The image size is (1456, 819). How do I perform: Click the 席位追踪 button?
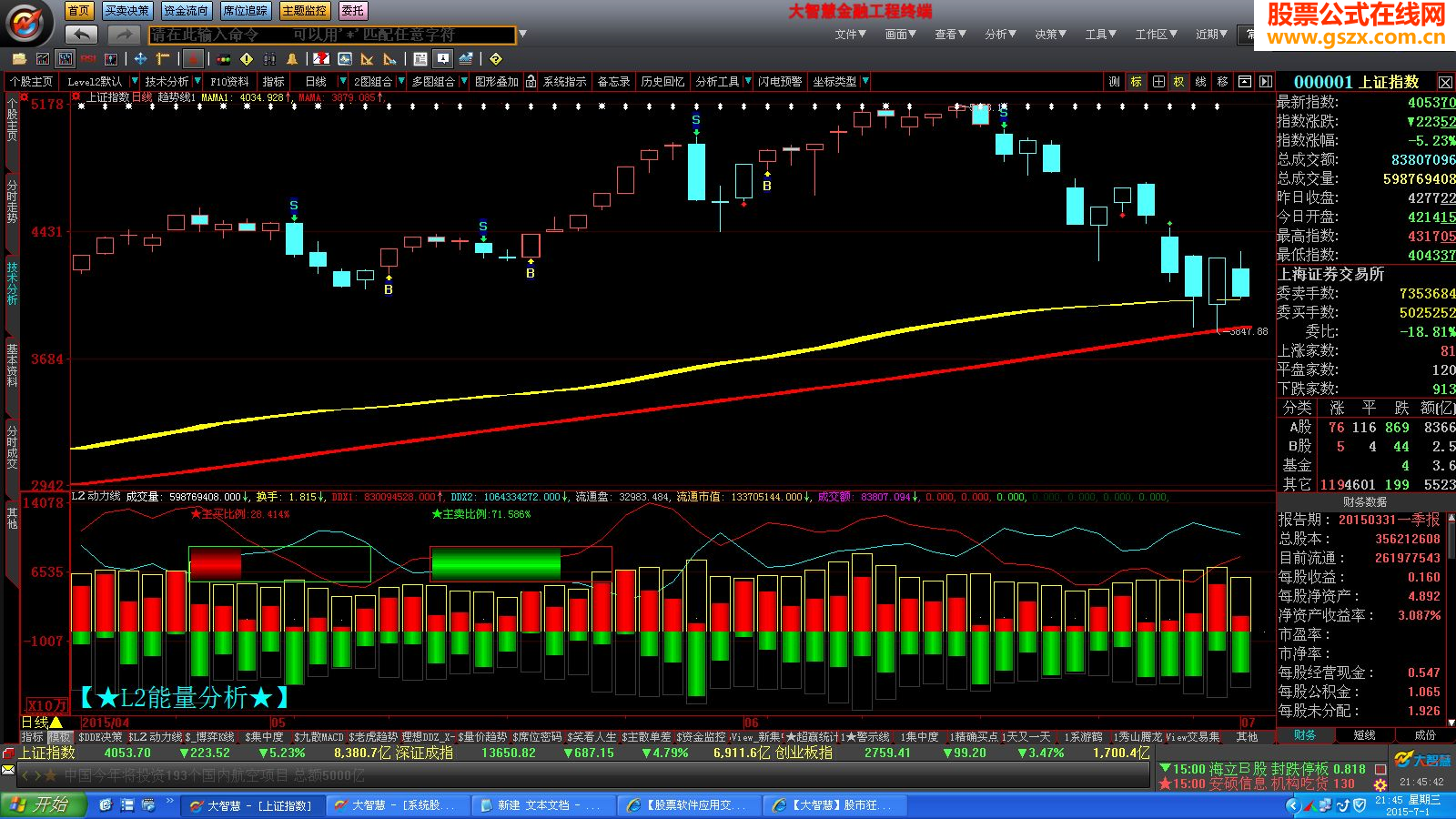[246, 11]
